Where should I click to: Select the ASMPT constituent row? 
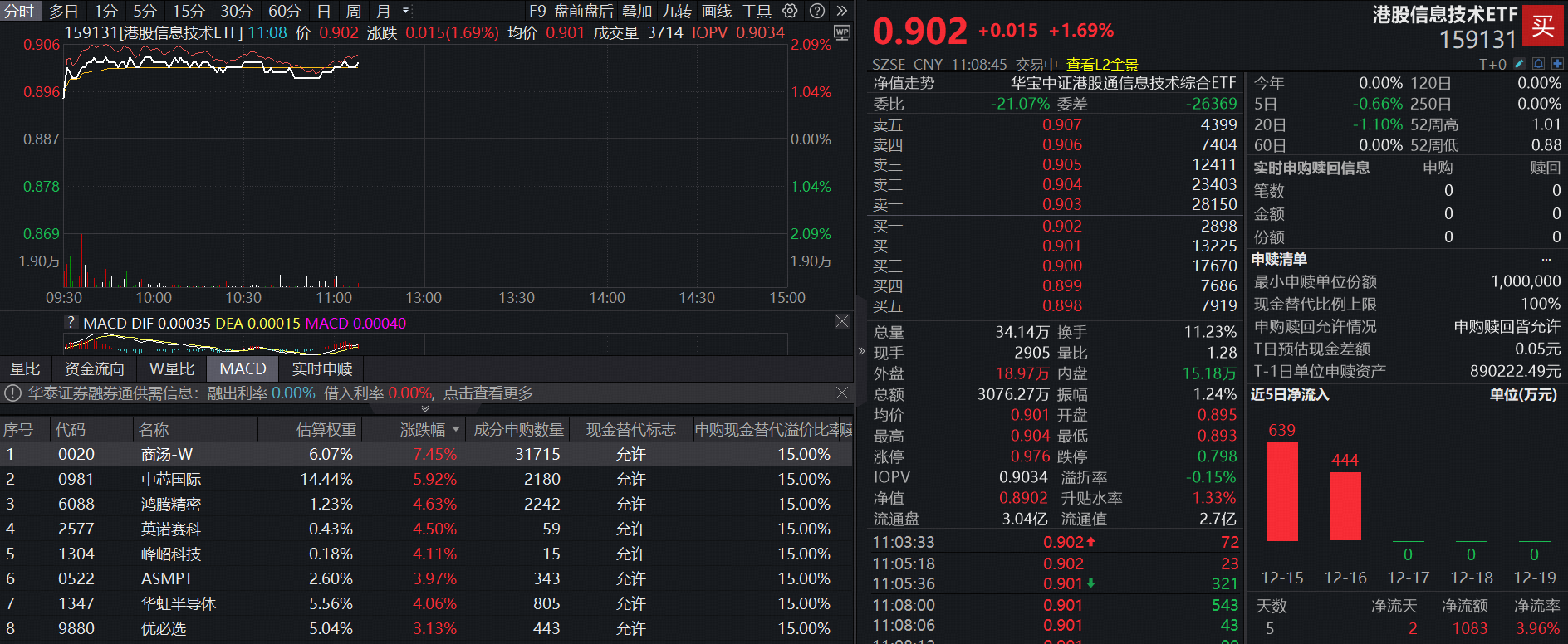(x=426, y=578)
